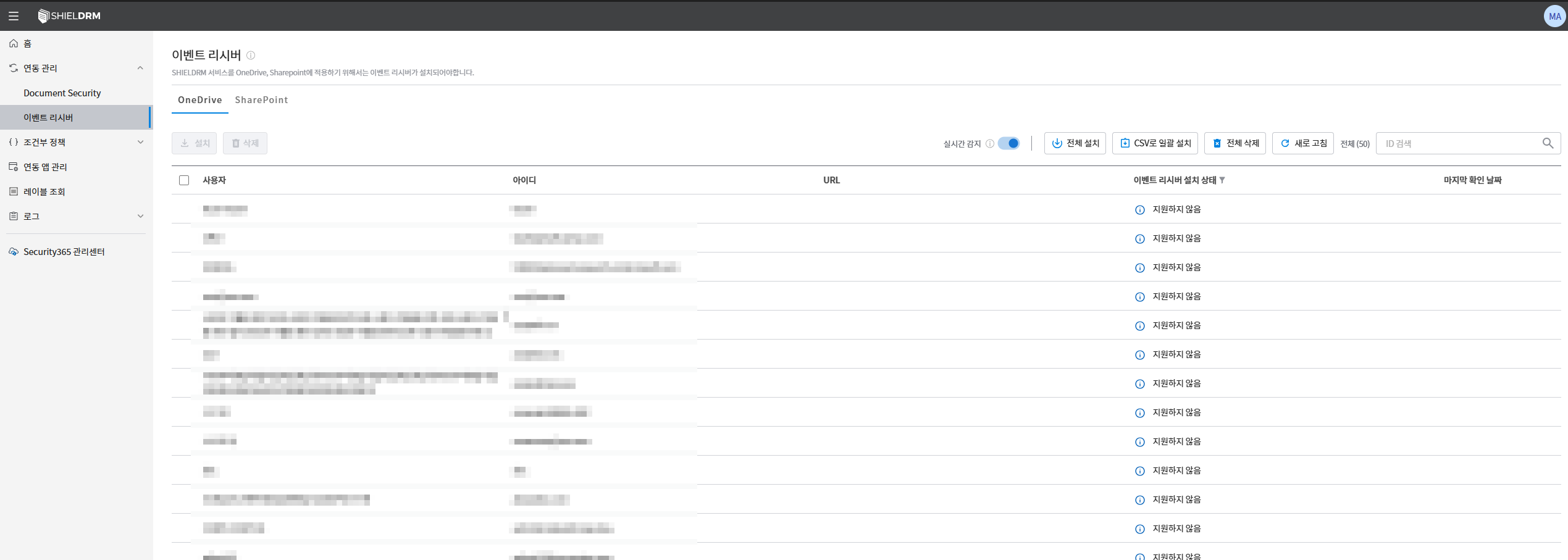
Task: Click the home icon in the sidebar
Action: click(14, 43)
